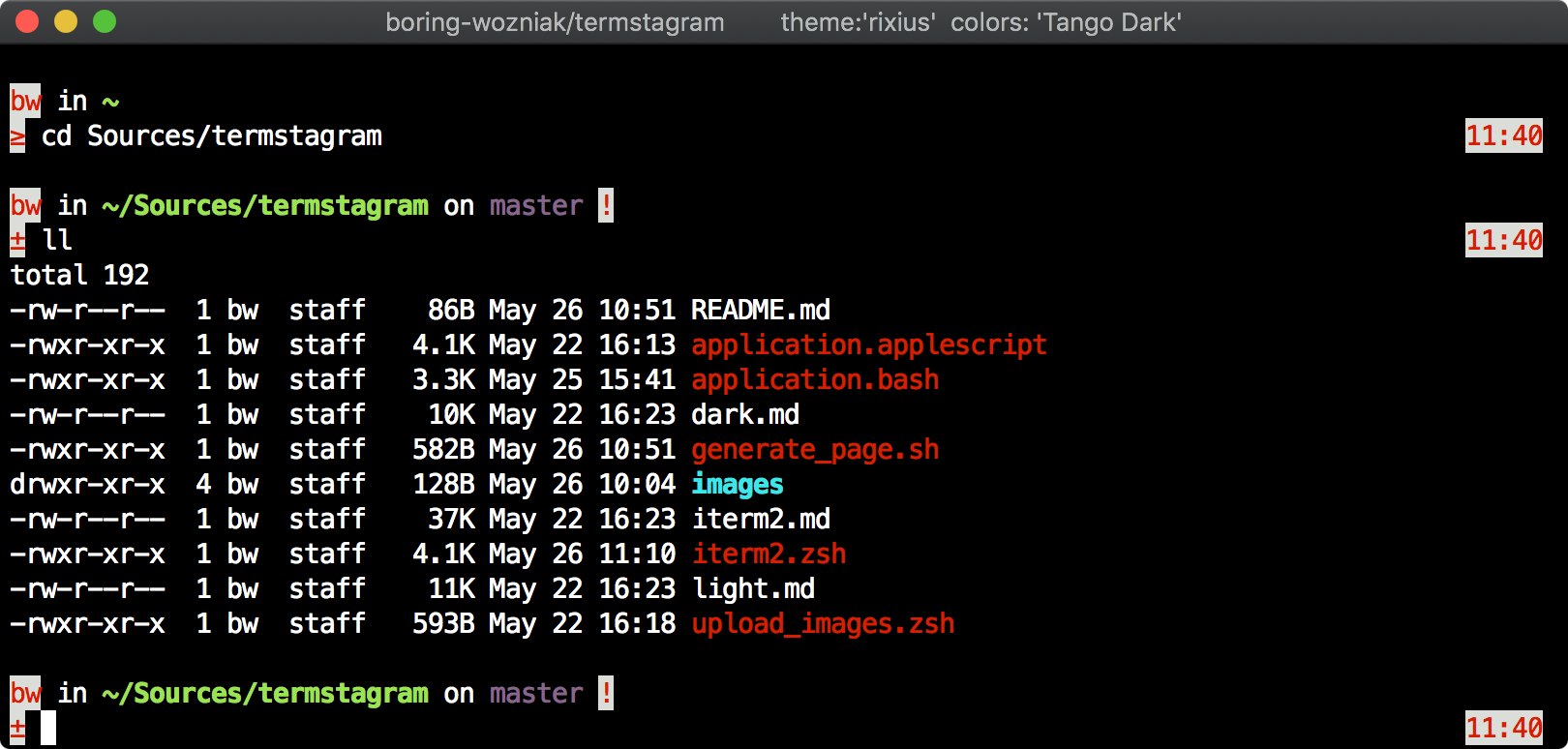Screen dimensions: 1568x749
Task: Select the dark.md entry in the listing
Action: point(745,414)
